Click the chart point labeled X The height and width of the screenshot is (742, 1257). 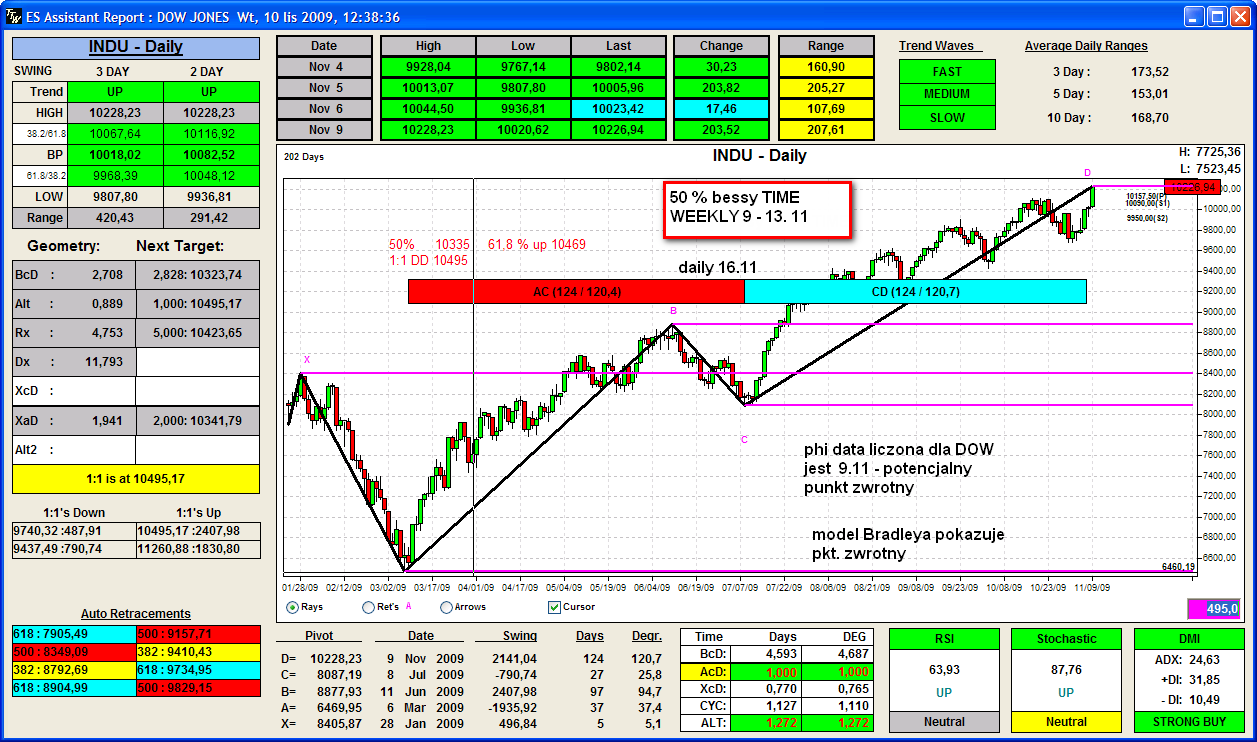(x=307, y=359)
